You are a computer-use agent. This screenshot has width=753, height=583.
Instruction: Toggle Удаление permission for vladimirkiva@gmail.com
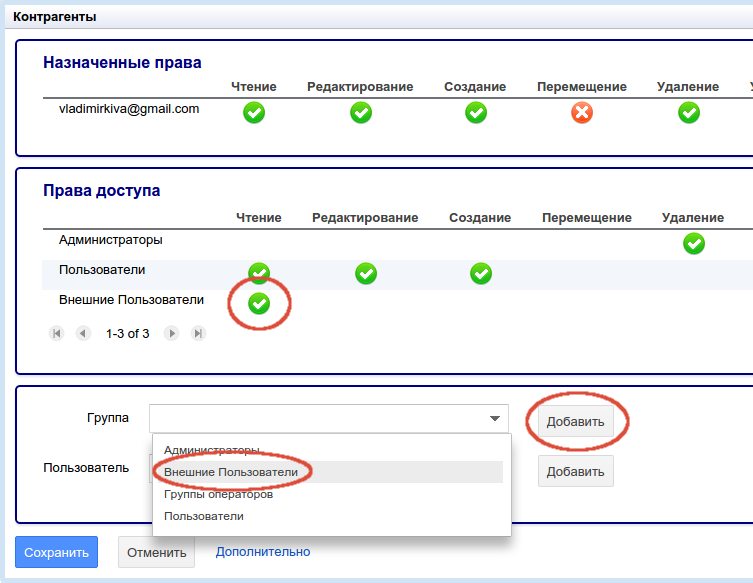[x=689, y=113]
